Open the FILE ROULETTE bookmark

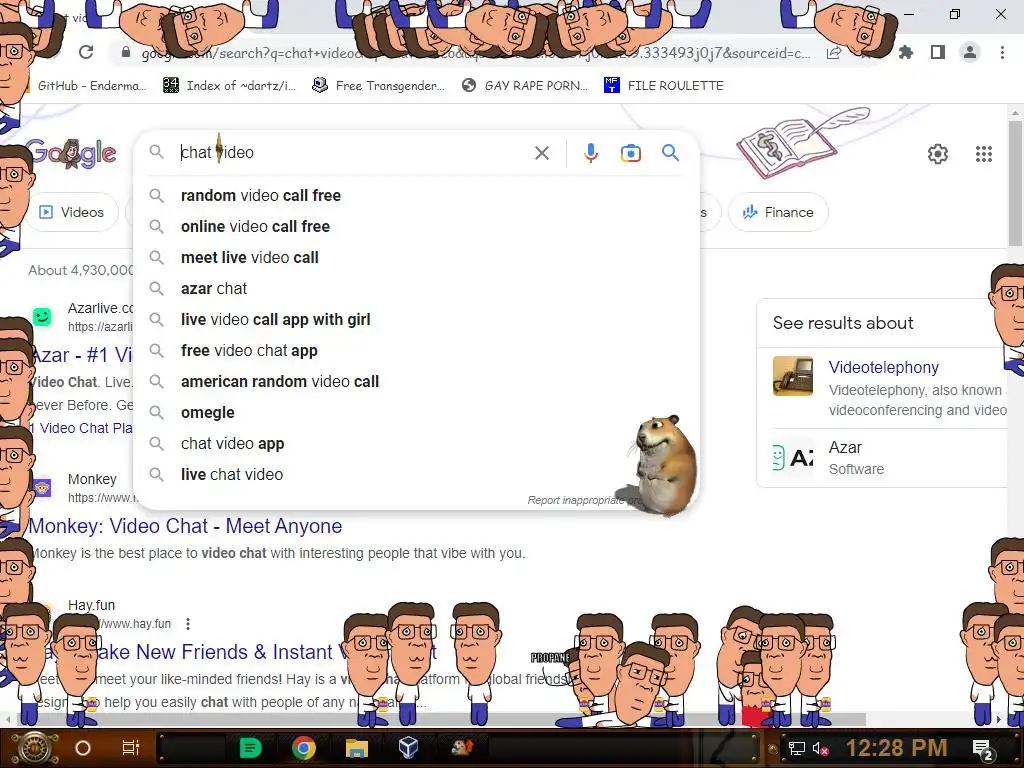click(x=664, y=86)
